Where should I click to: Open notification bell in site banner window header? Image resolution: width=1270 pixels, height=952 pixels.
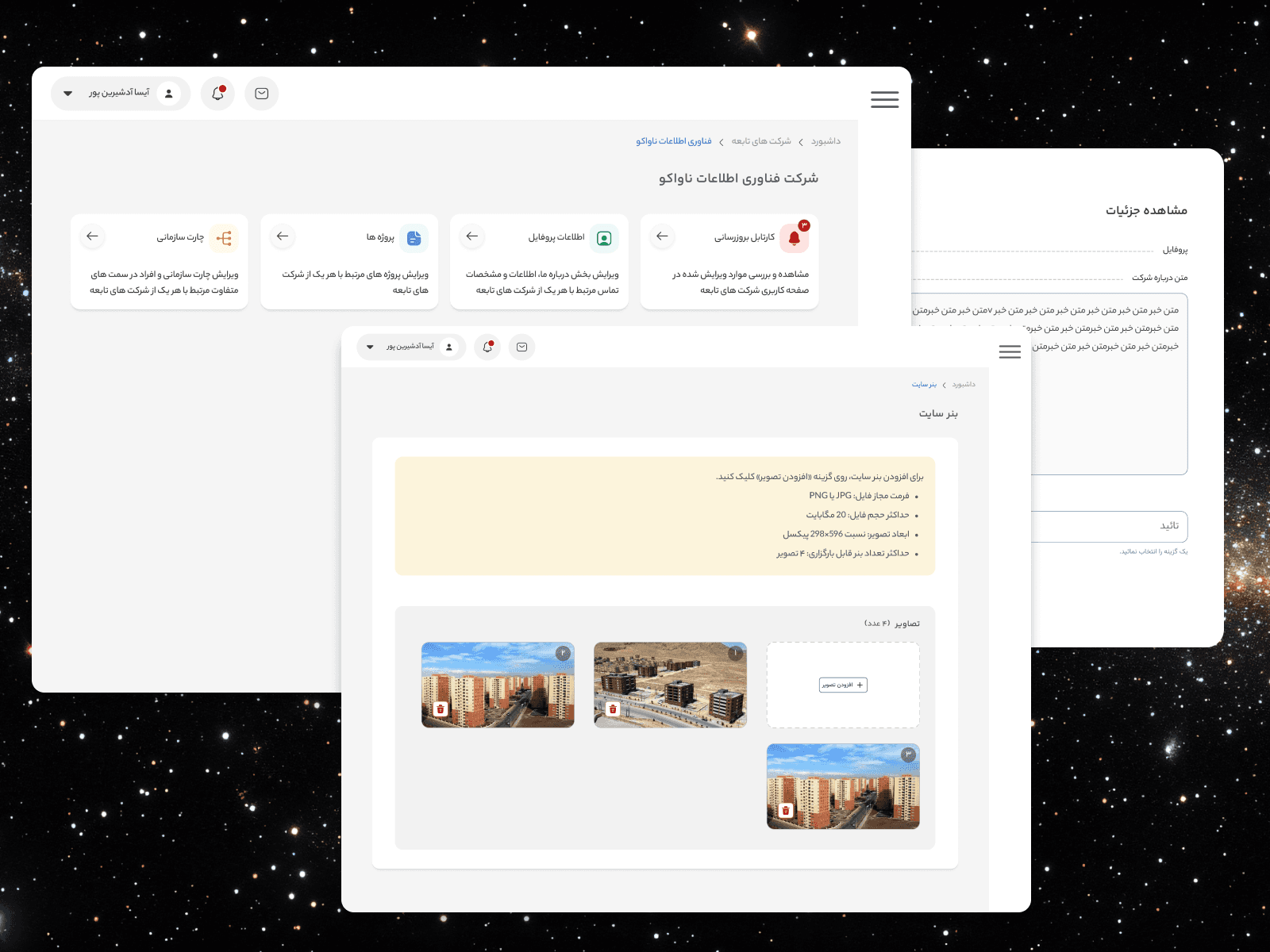pyautogui.click(x=487, y=347)
